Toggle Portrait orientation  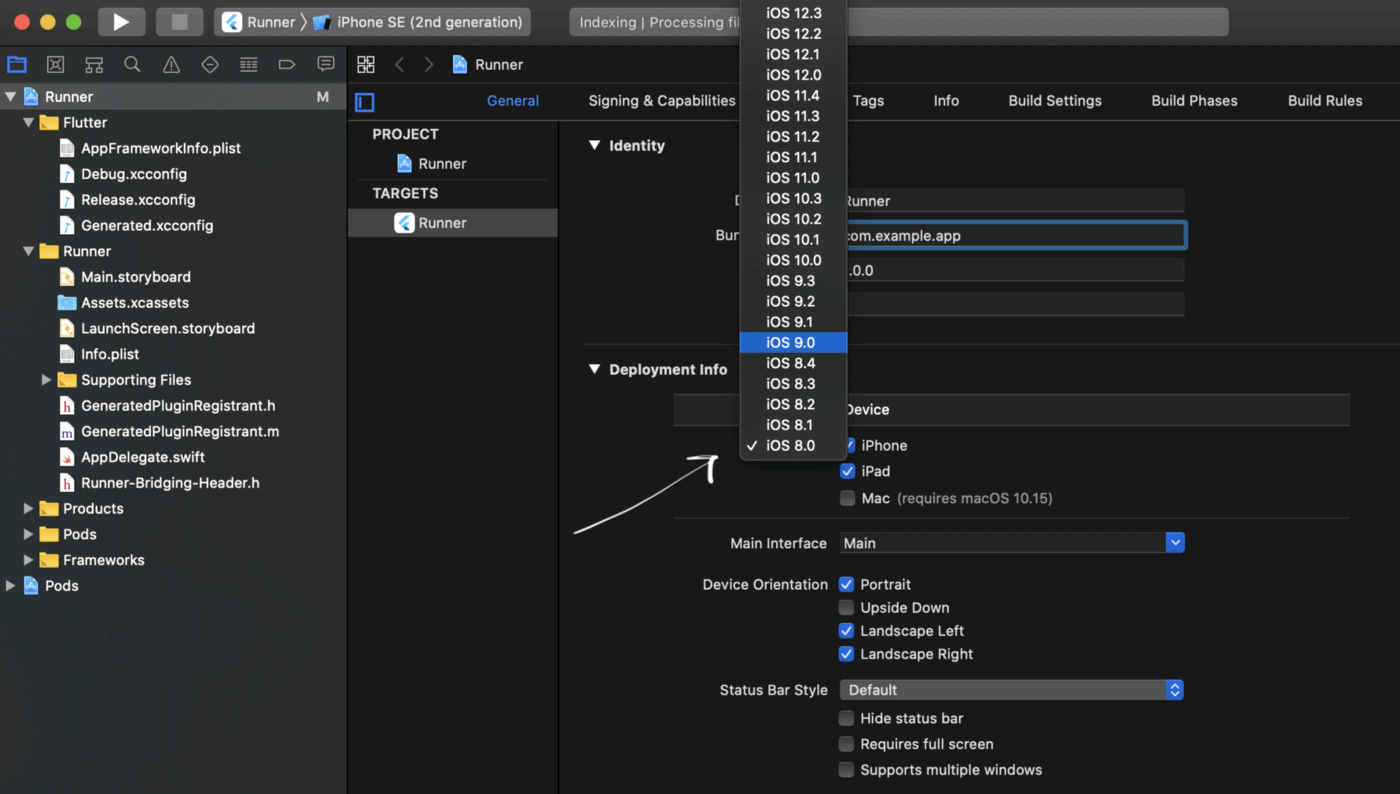(847, 584)
